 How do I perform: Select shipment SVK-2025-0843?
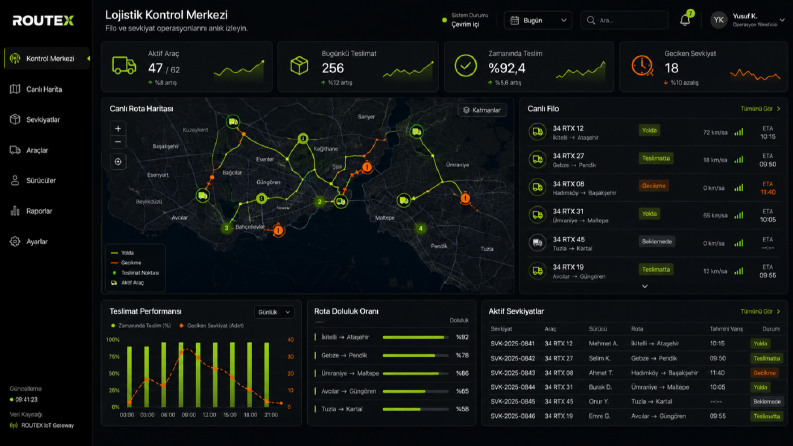512,373
